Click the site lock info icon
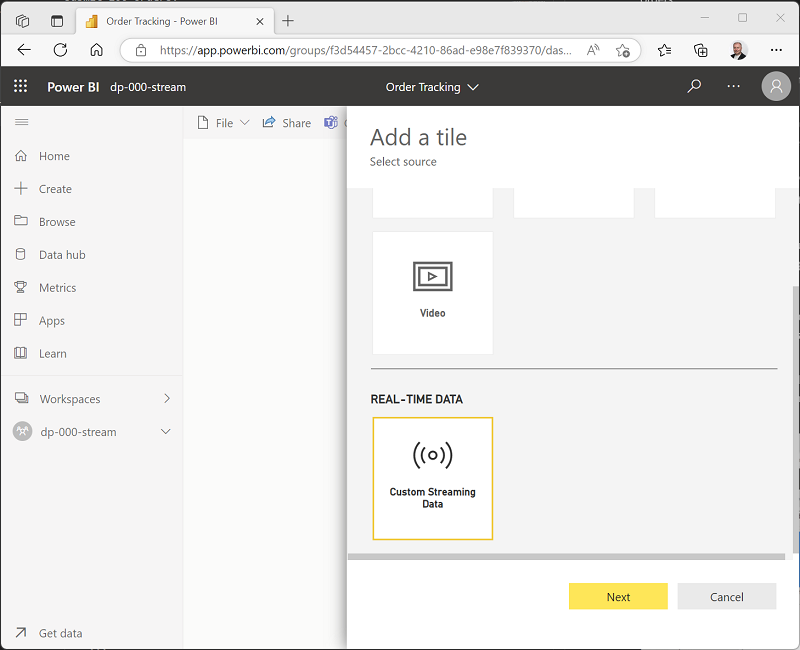The height and width of the screenshot is (650, 800). point(141,51)
